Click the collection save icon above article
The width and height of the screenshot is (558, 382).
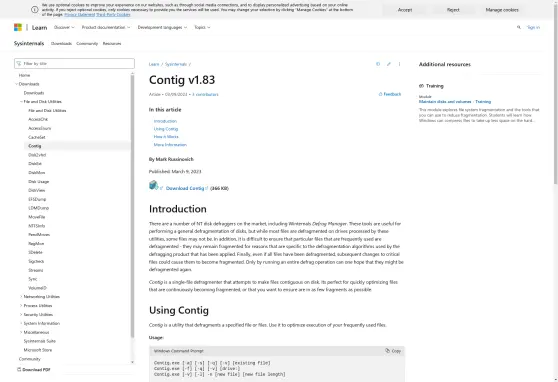coord(378,64)
